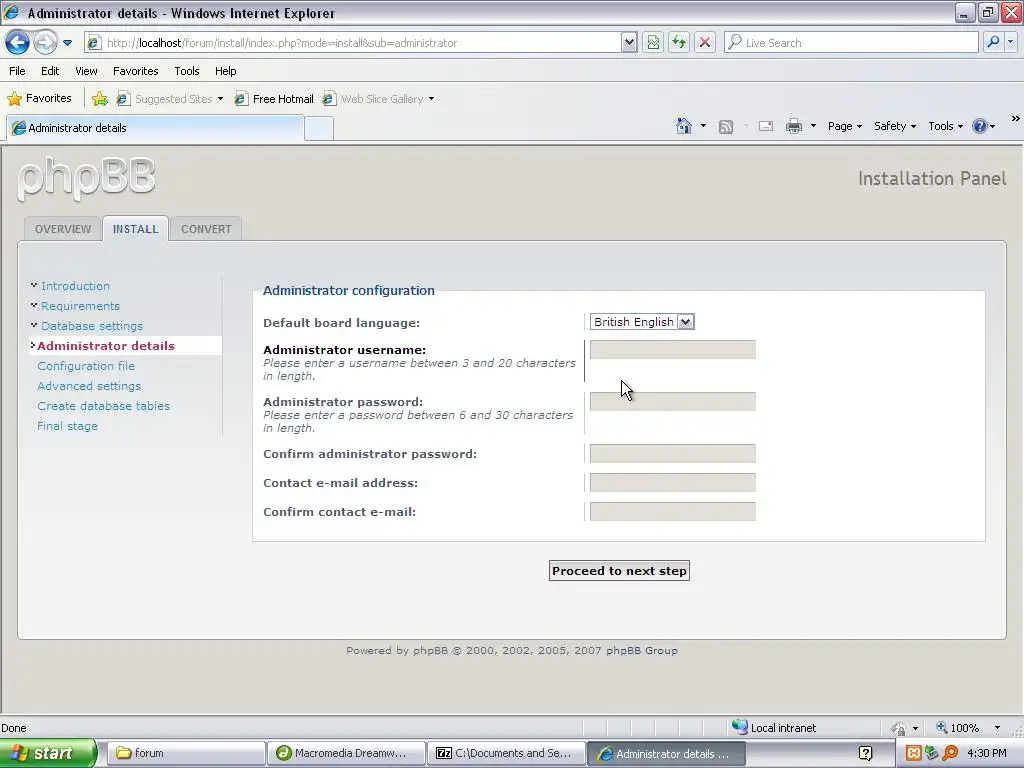1024x768 pixels.
Task: Expand the command bar overflow chevron
Action: (1015, 118)
